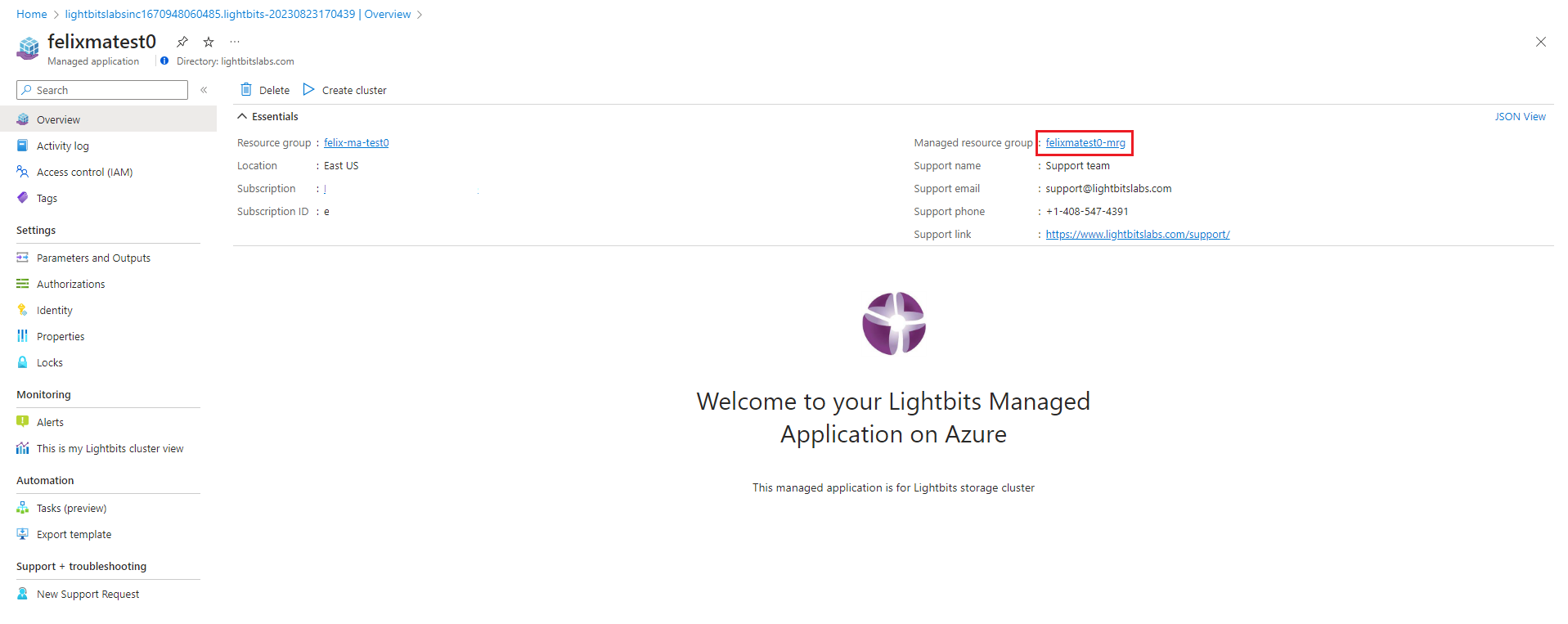Mark felixmatest0 as favorite with star
Screen dimensions: 1568x624
[209, 42]
